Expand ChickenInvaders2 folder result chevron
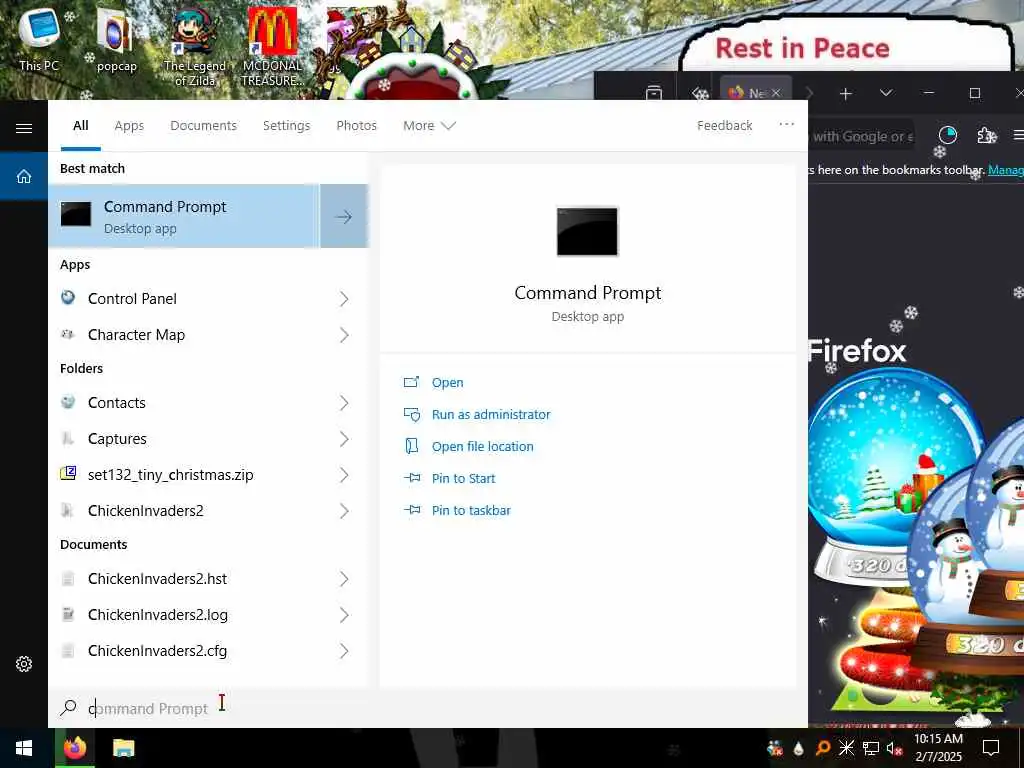 point(344,511)
